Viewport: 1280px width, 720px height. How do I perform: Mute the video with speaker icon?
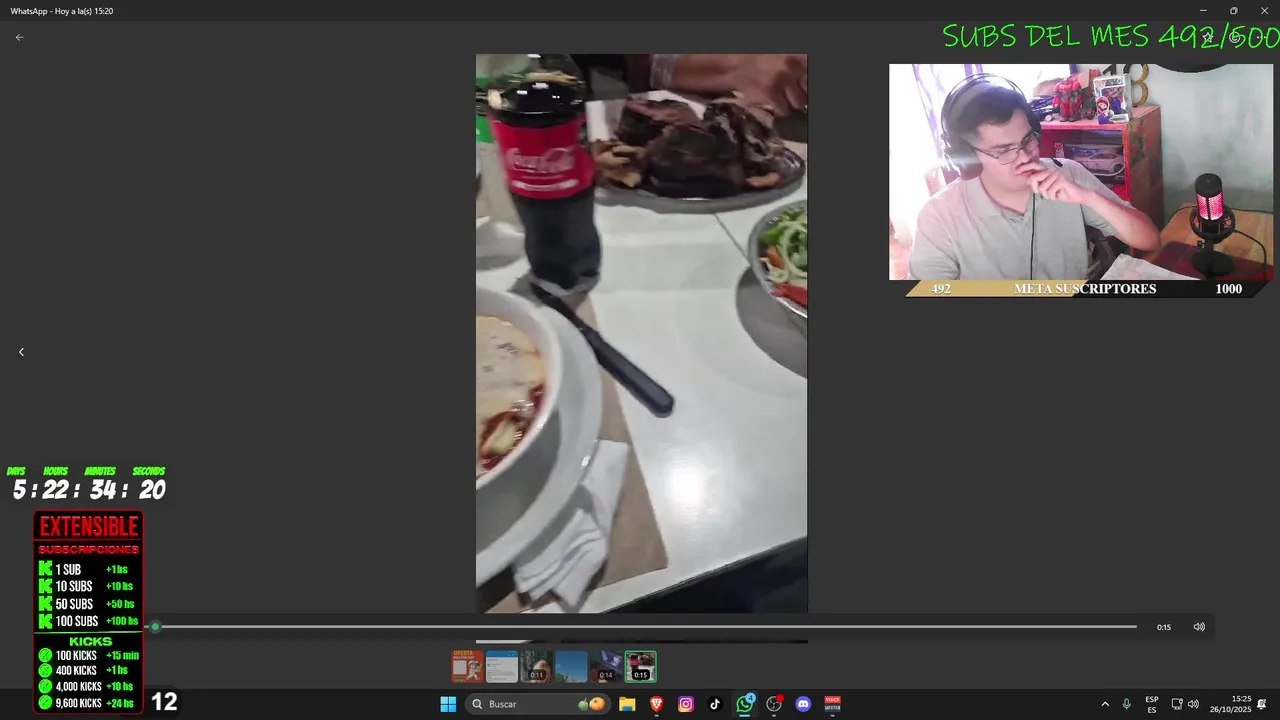pos(1199,627)
